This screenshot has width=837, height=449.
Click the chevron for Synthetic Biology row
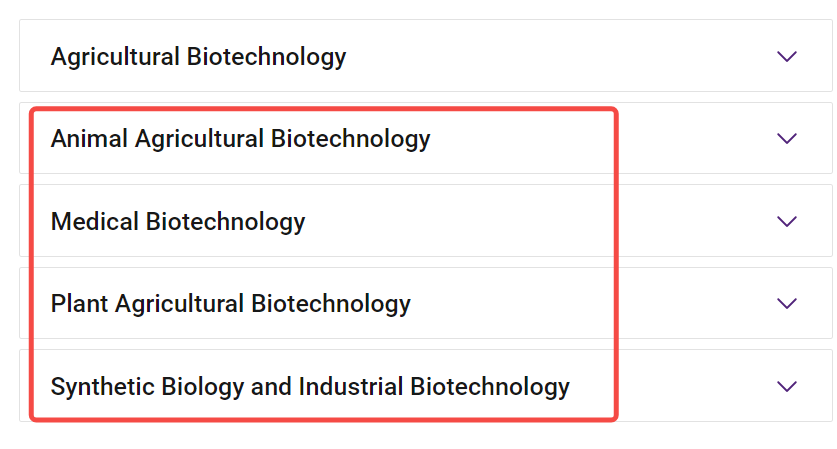click(x=787, y=386)
